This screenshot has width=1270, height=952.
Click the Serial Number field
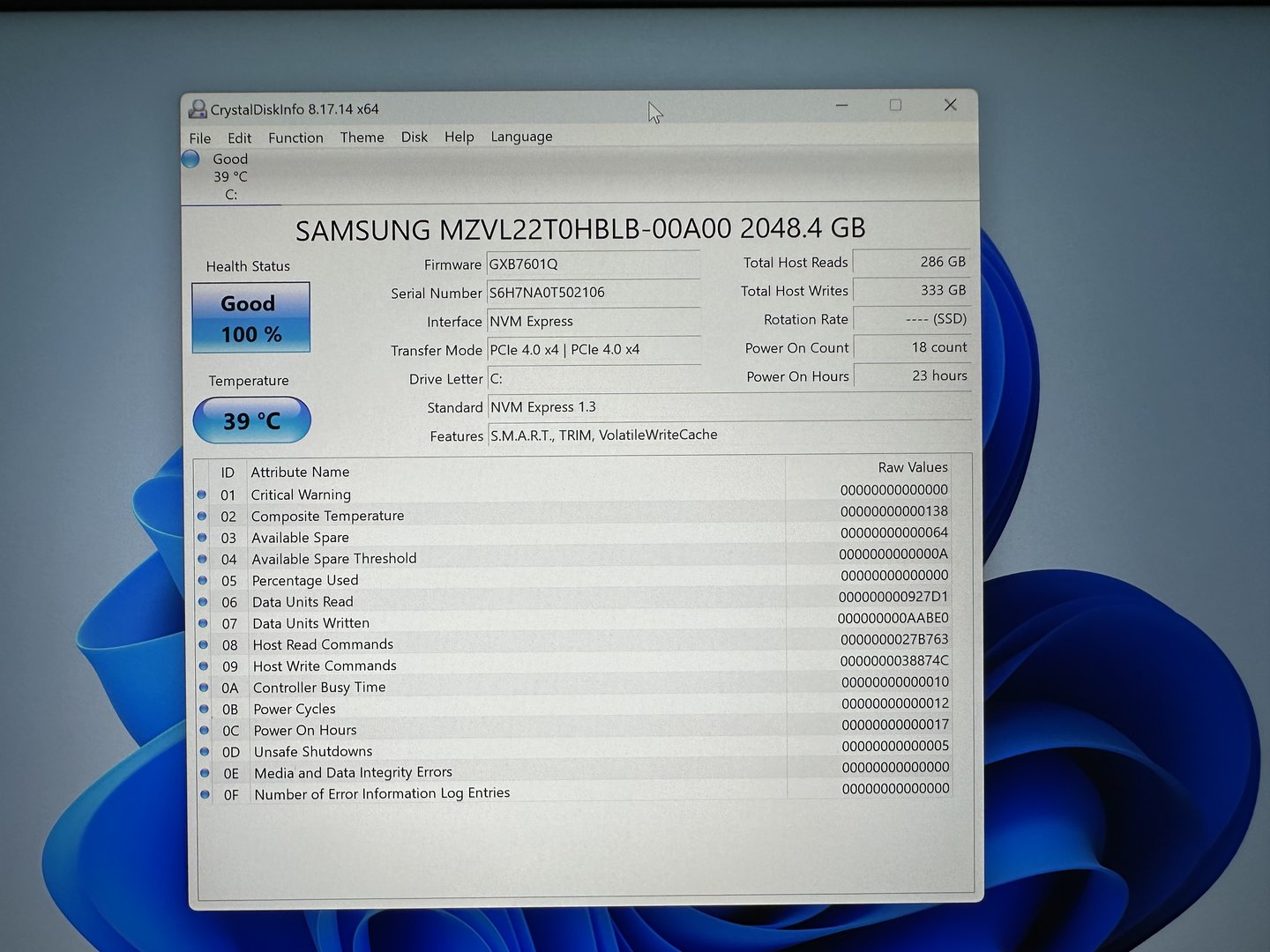593,293
